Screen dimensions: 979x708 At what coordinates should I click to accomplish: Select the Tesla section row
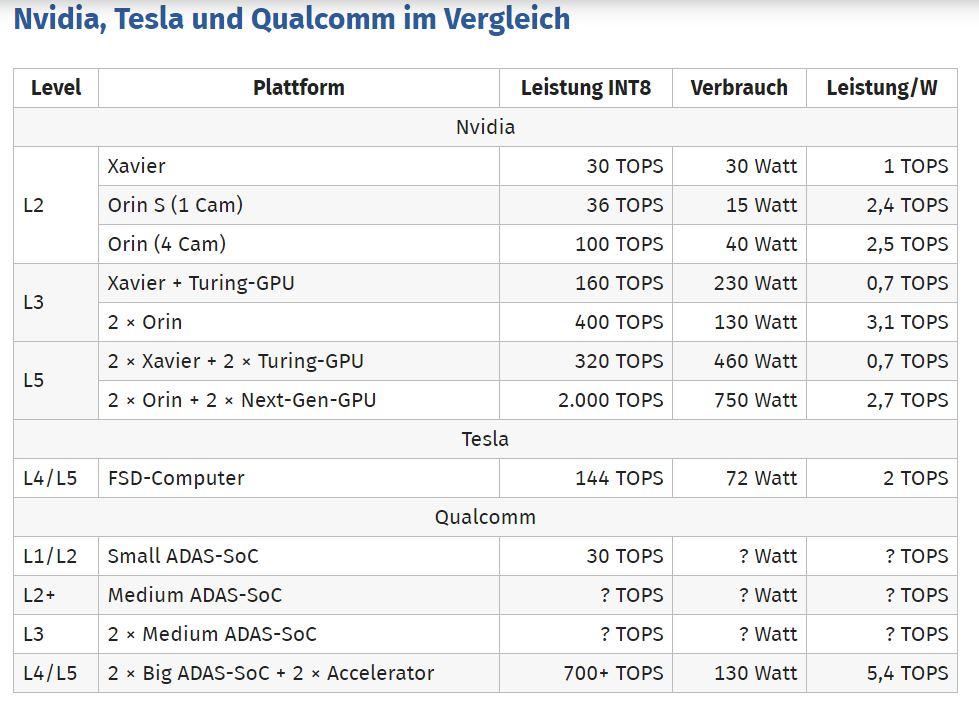[x=485, y=440]
